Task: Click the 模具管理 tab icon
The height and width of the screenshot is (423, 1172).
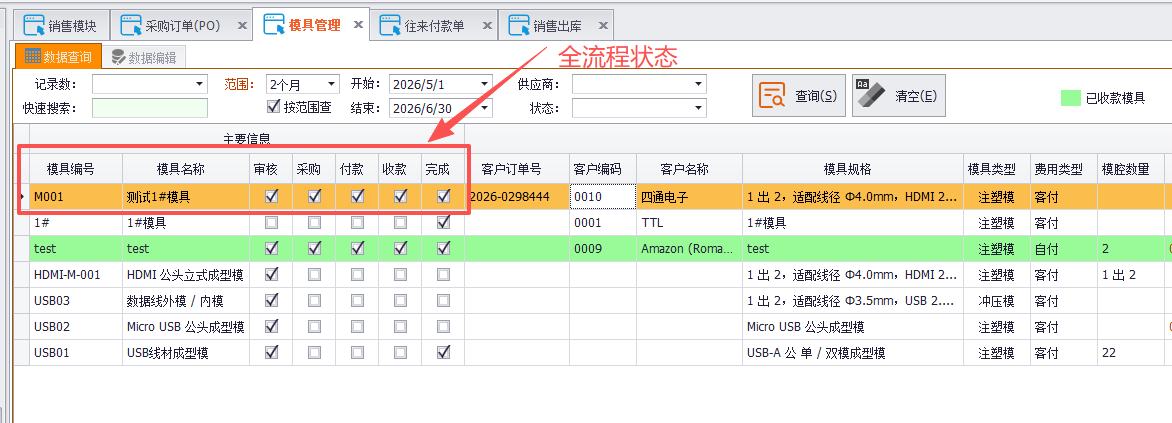Action: [x=274, y=25]
